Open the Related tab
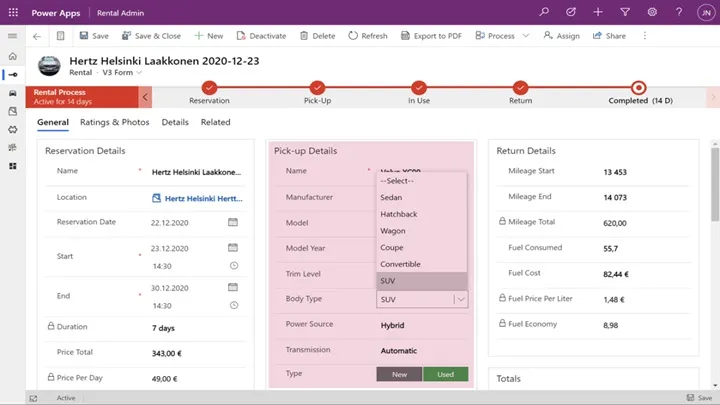 tap(215, 122)
